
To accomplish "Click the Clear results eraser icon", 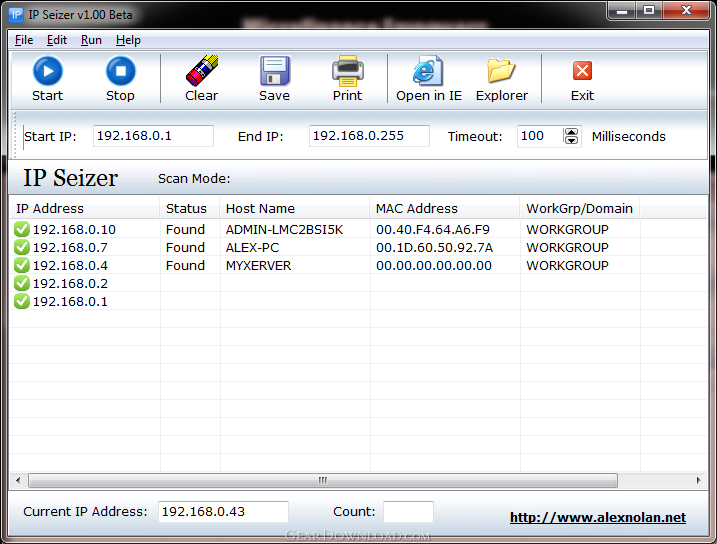I will pos(202,71).
